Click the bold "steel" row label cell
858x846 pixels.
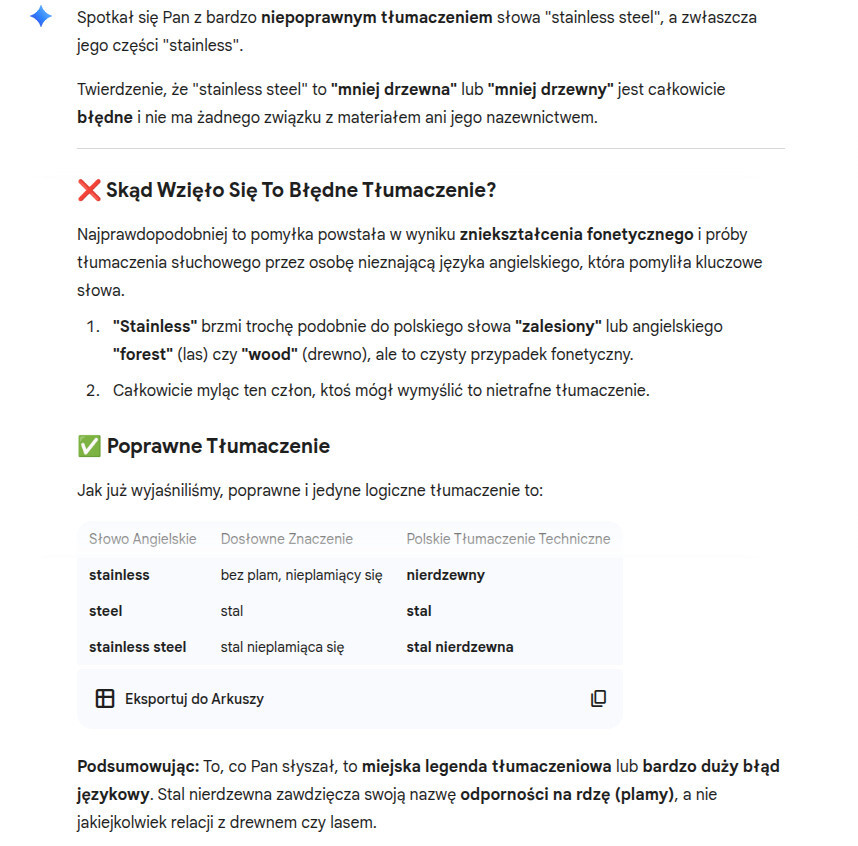[106, 611]
